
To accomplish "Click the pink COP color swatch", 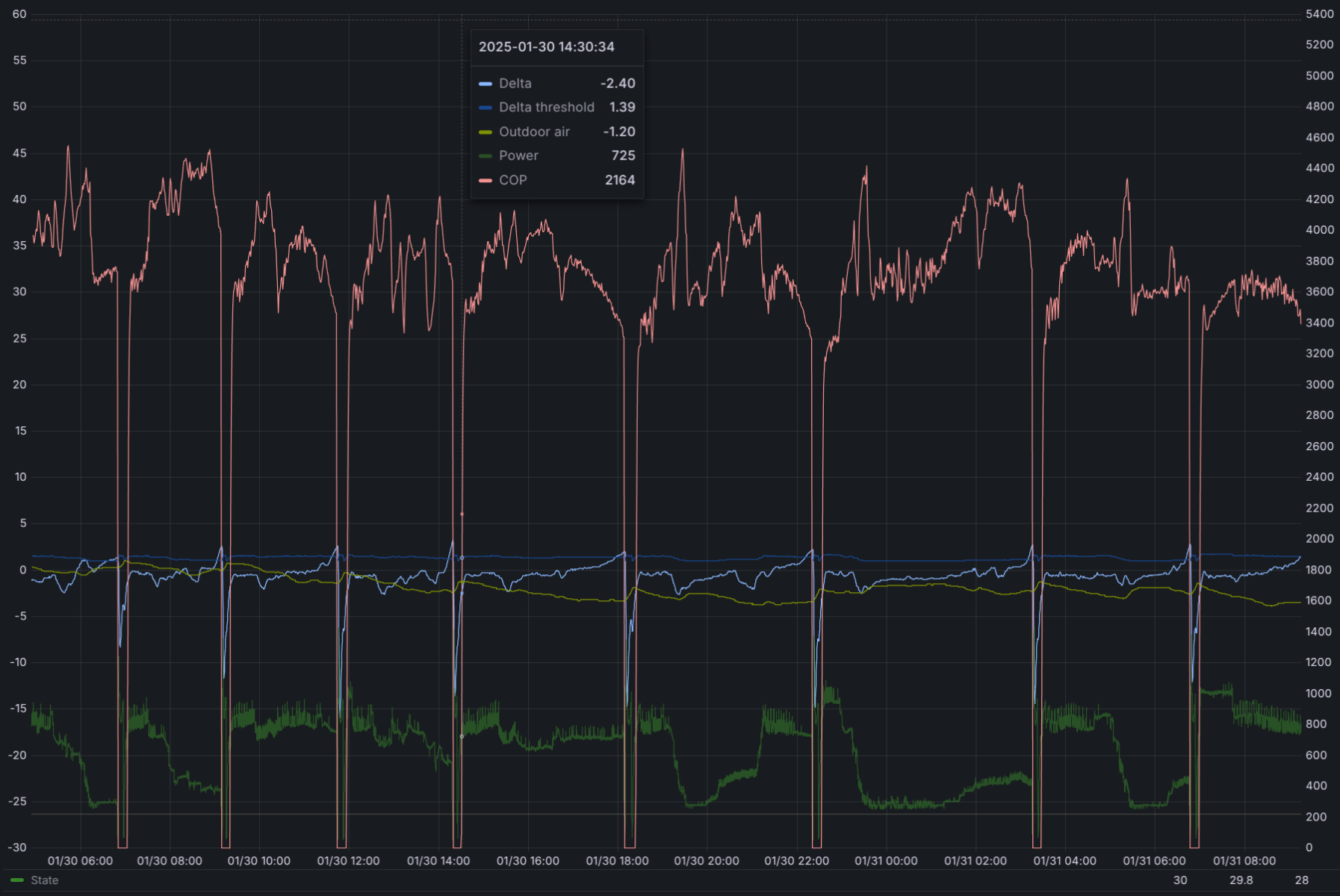I will (x=486, y=181).
